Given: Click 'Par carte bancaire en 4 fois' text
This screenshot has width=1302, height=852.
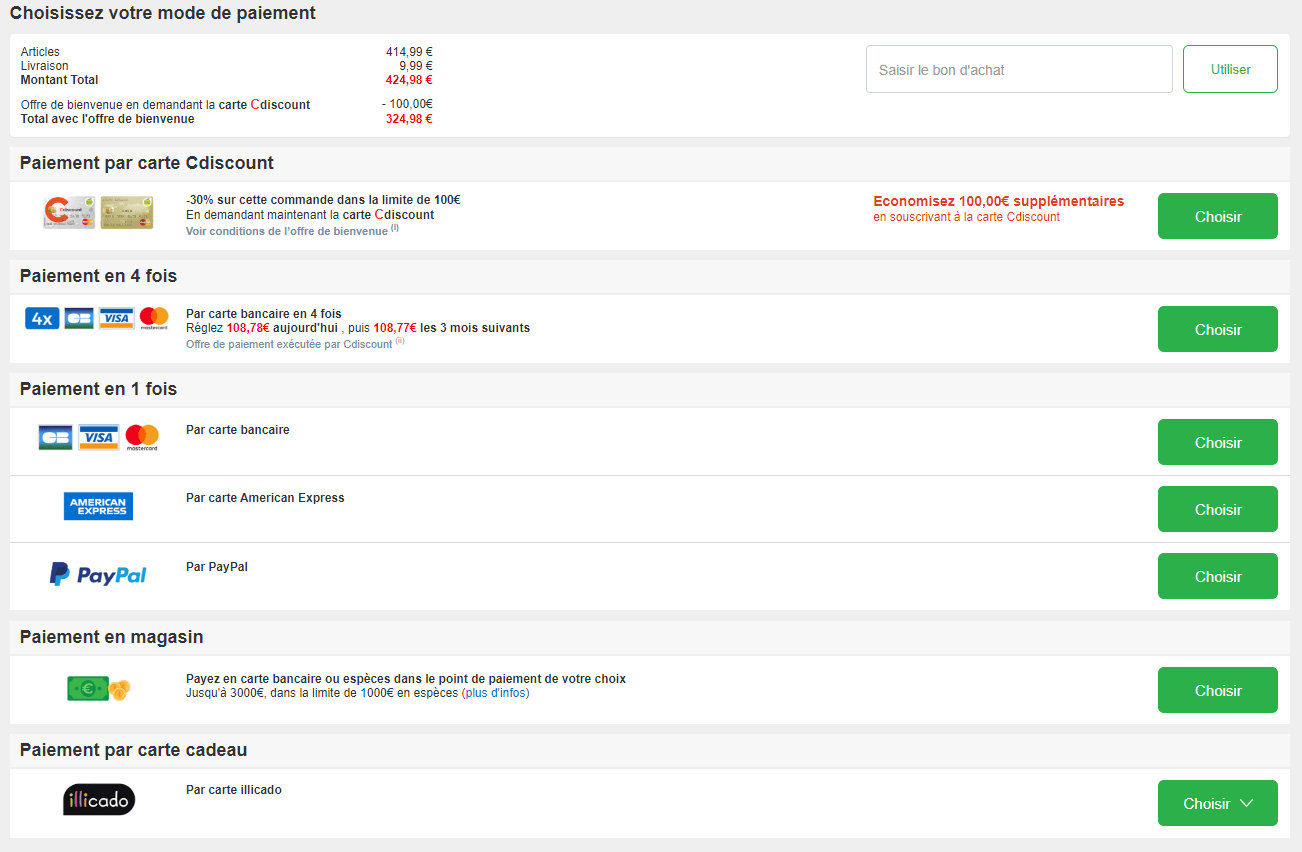Looking at the screenshot, I should (264, 314).
